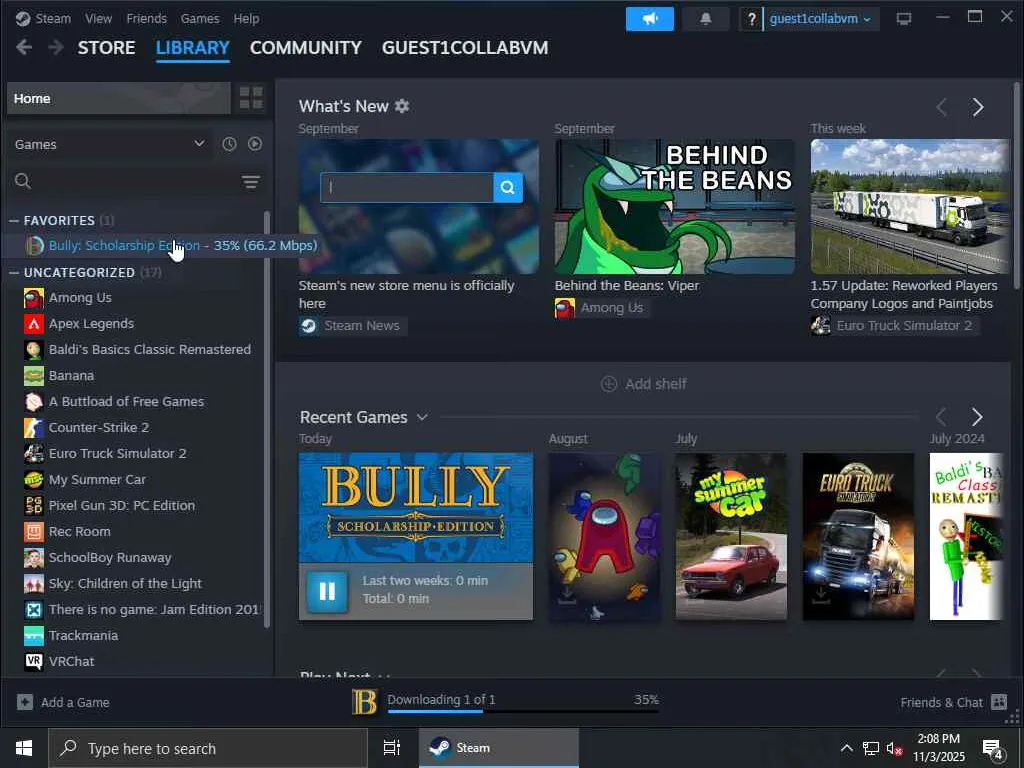
Task: Open Friends & Chat panel
Action: click(x=953, y=702)
